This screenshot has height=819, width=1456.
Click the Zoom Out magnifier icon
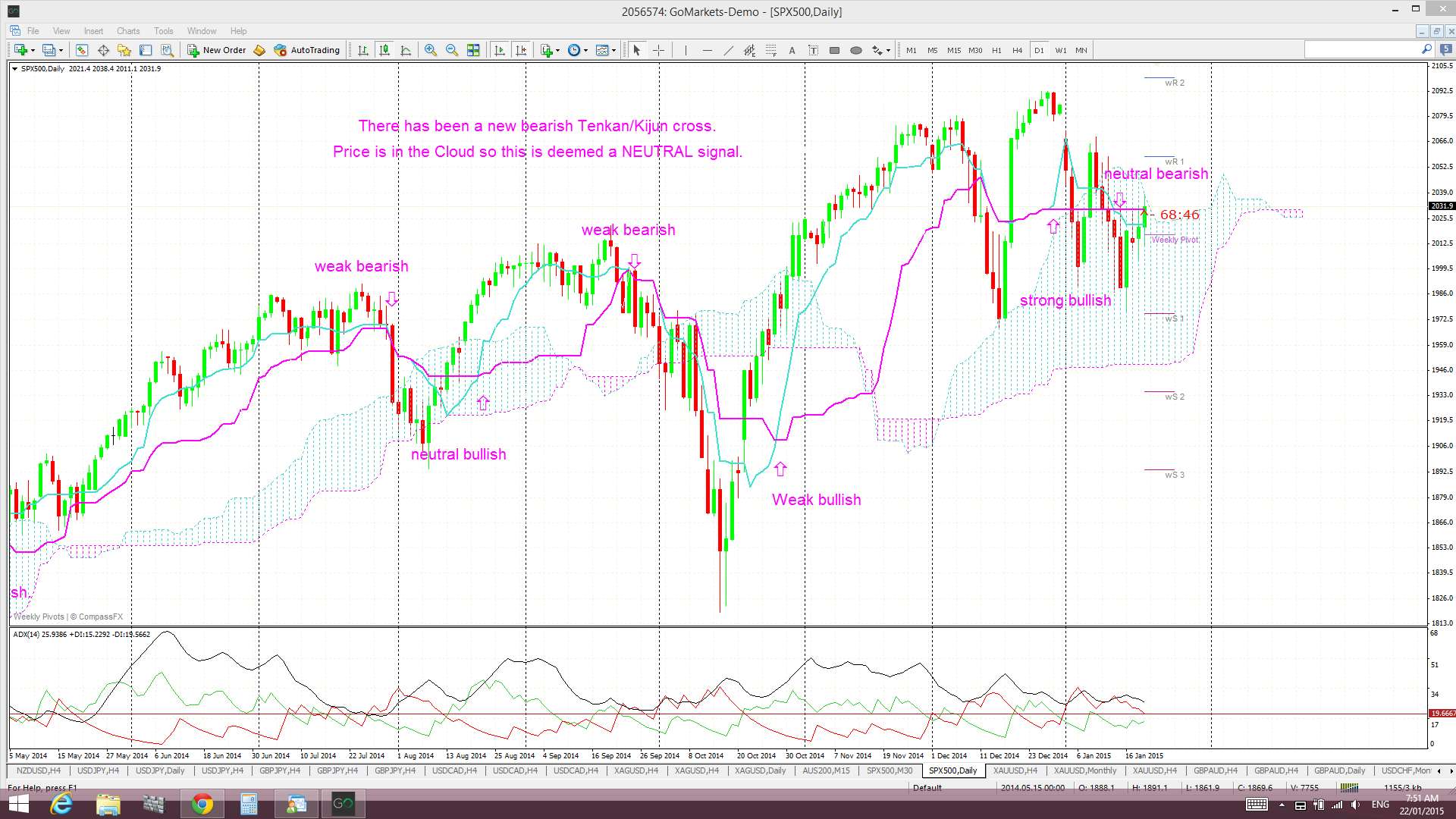click(452, 50)
